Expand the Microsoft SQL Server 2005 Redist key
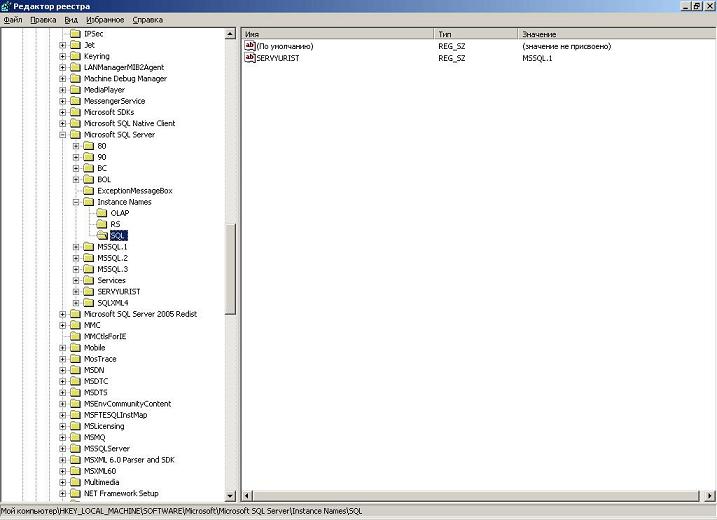Image resolution: width=717 pixels, height=520 pixels. (63, 314)
